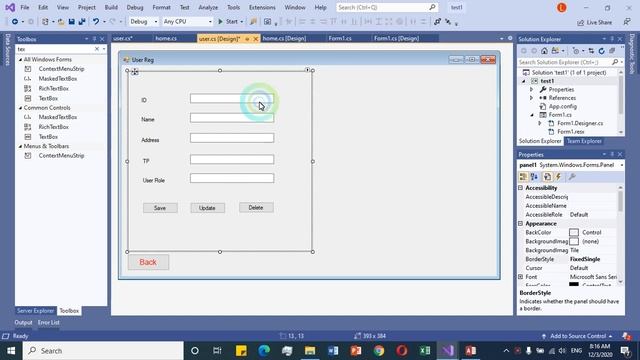Click the Sync with Active Document icon
The image size is (640, 360).
coord(591,51)
